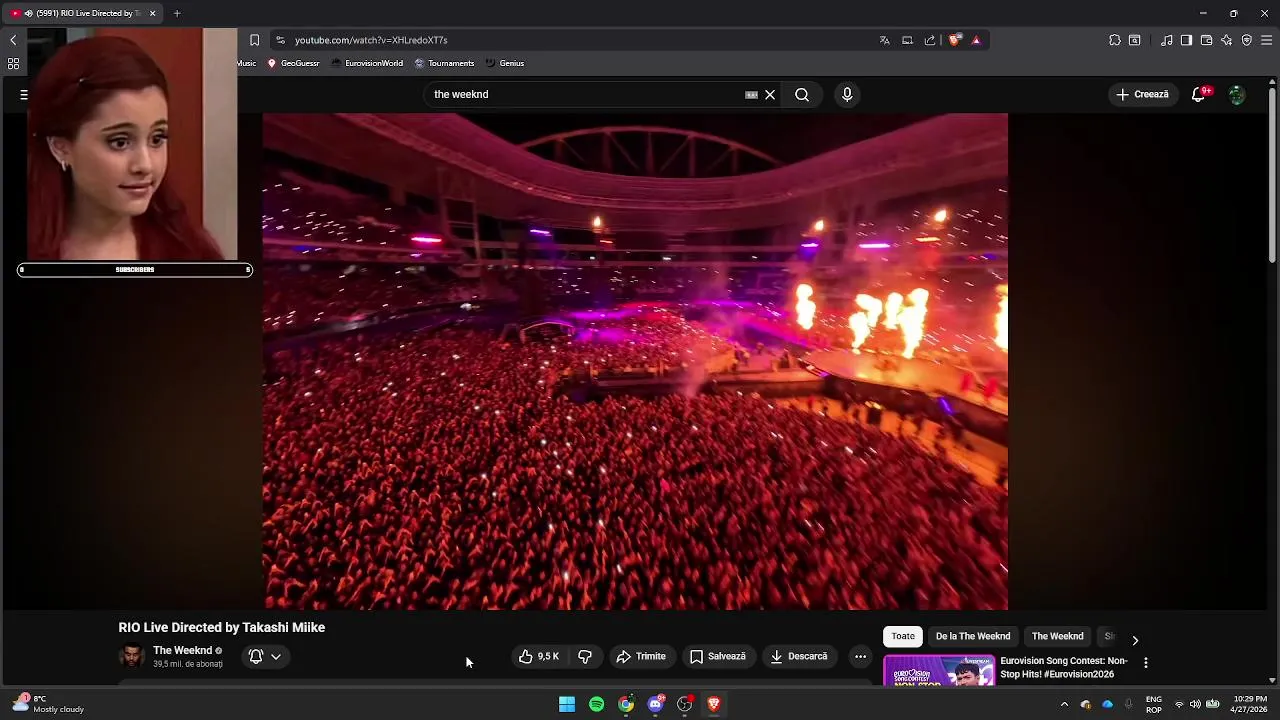This screenshot has height=720, width=1280.
Task: Open Eurovision Song Contest: Non-Stop Hits title link
Action: point(1064,667)
